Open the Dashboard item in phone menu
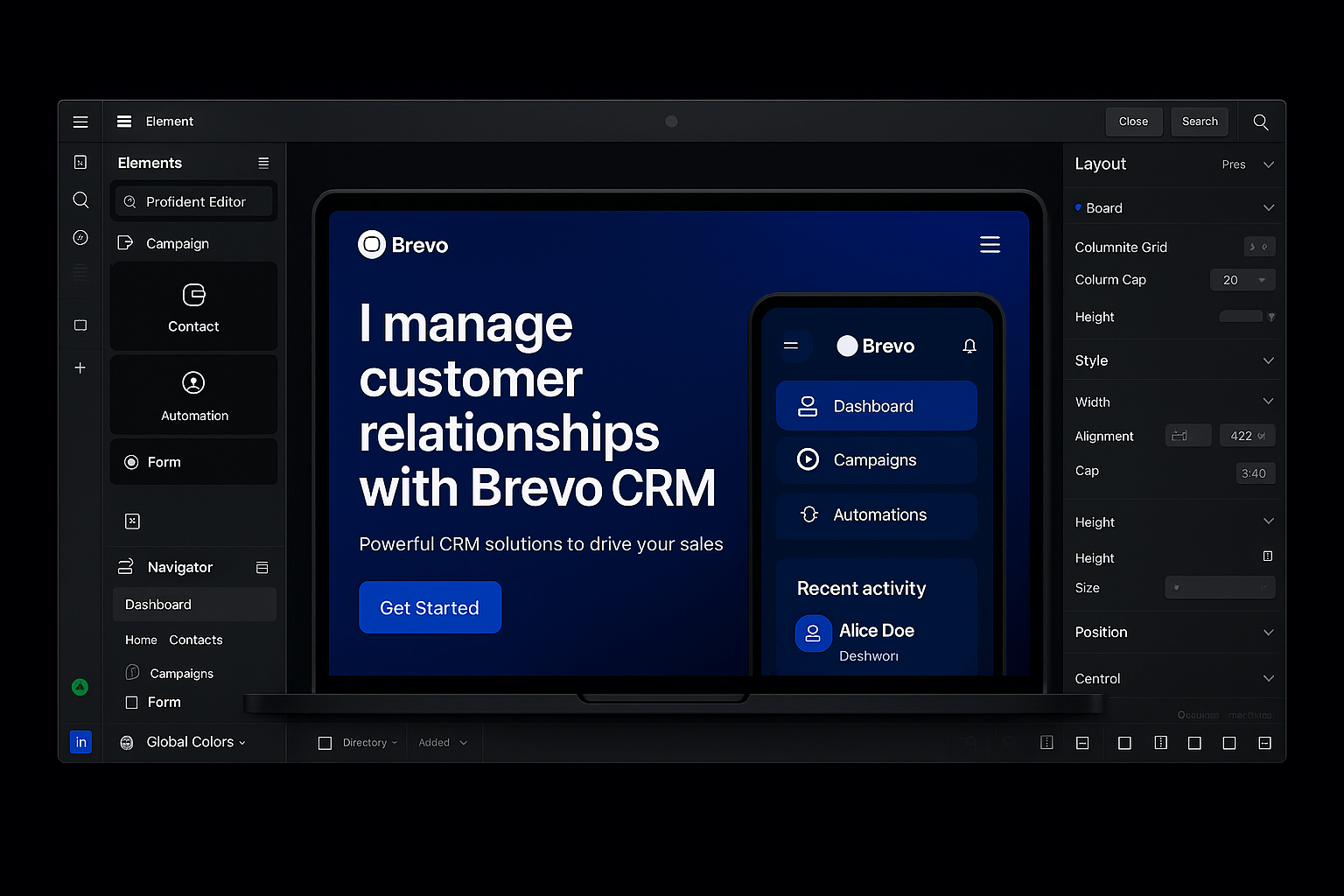 pos(876,406)
